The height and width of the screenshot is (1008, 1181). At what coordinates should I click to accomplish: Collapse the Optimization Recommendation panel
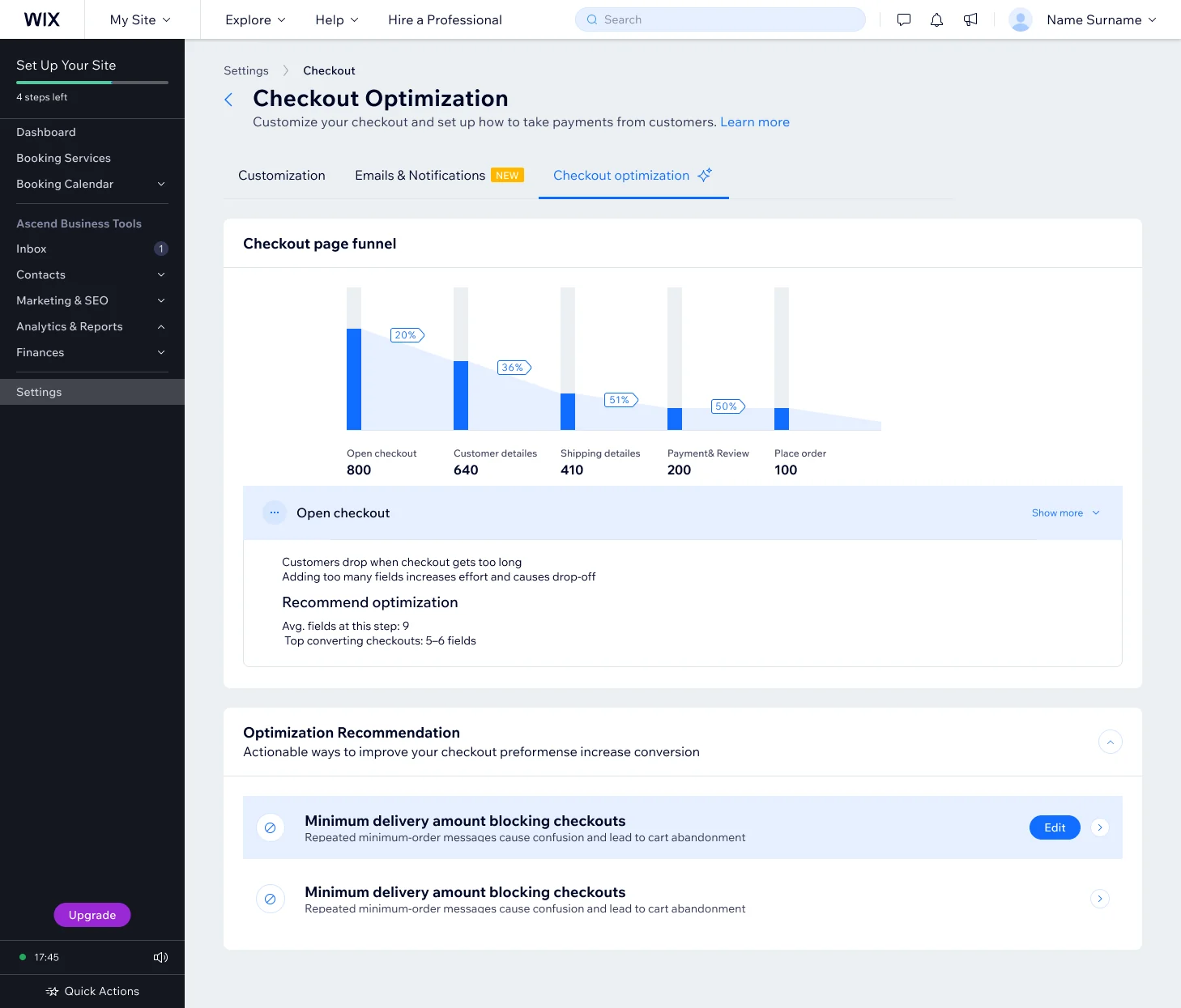tap(1111, 742)
